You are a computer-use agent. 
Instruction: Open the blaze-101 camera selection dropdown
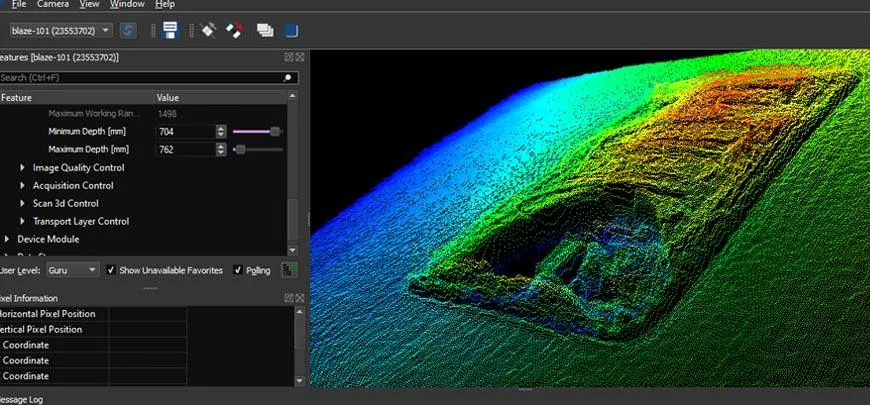click(61, 31)
